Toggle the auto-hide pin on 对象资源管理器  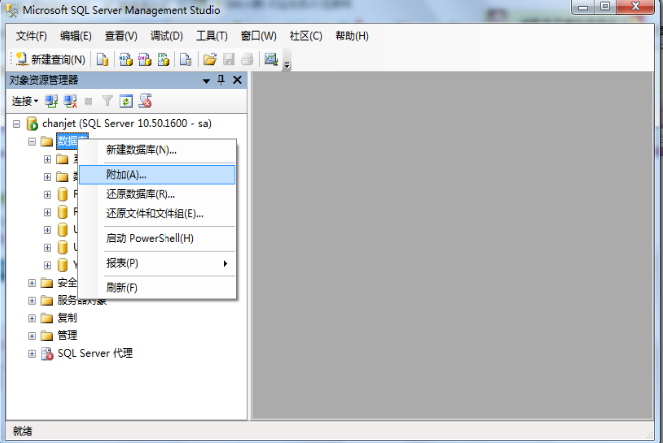click(221, 80)
